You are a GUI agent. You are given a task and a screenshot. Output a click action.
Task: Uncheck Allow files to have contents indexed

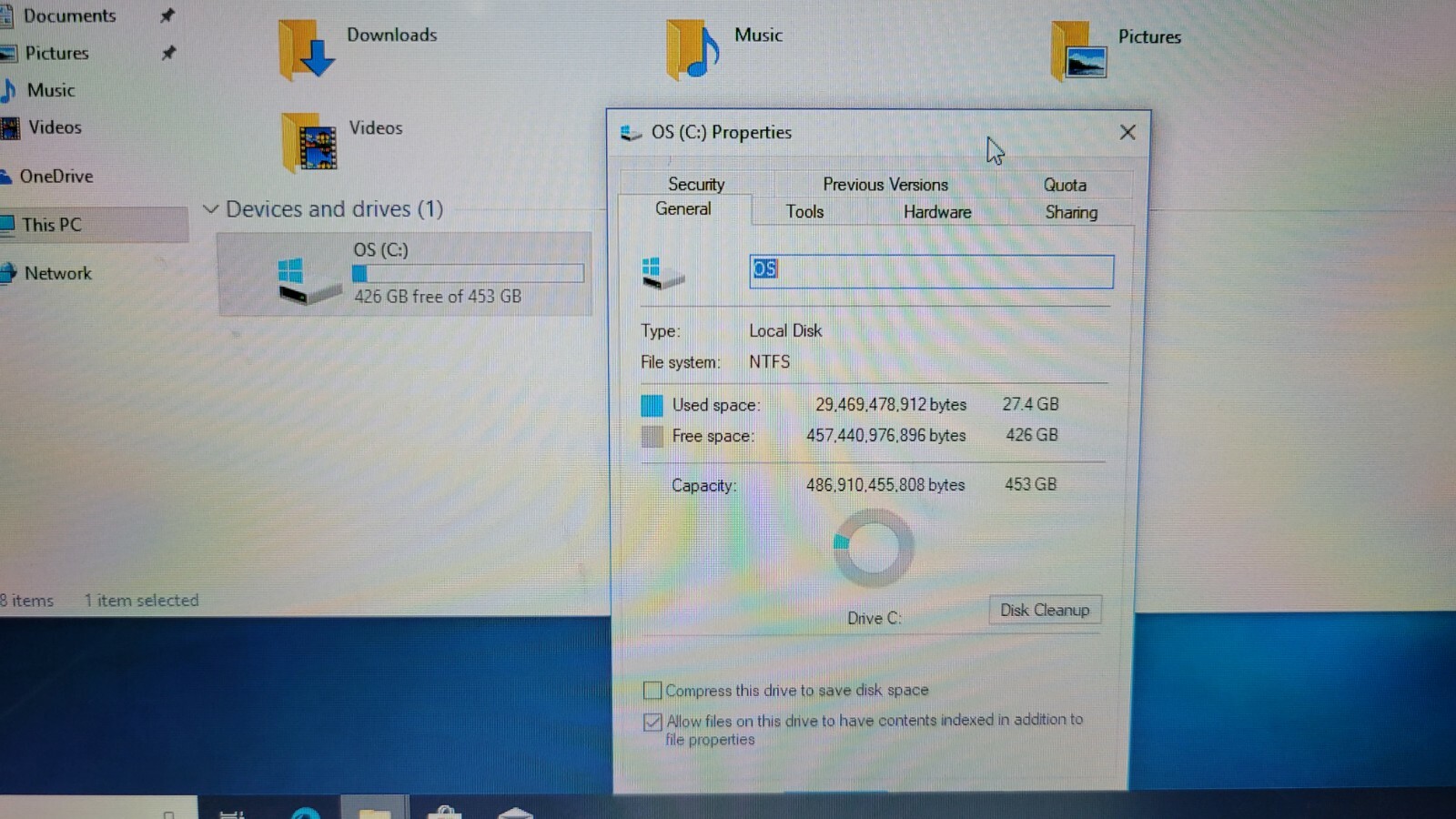[652, 723]
